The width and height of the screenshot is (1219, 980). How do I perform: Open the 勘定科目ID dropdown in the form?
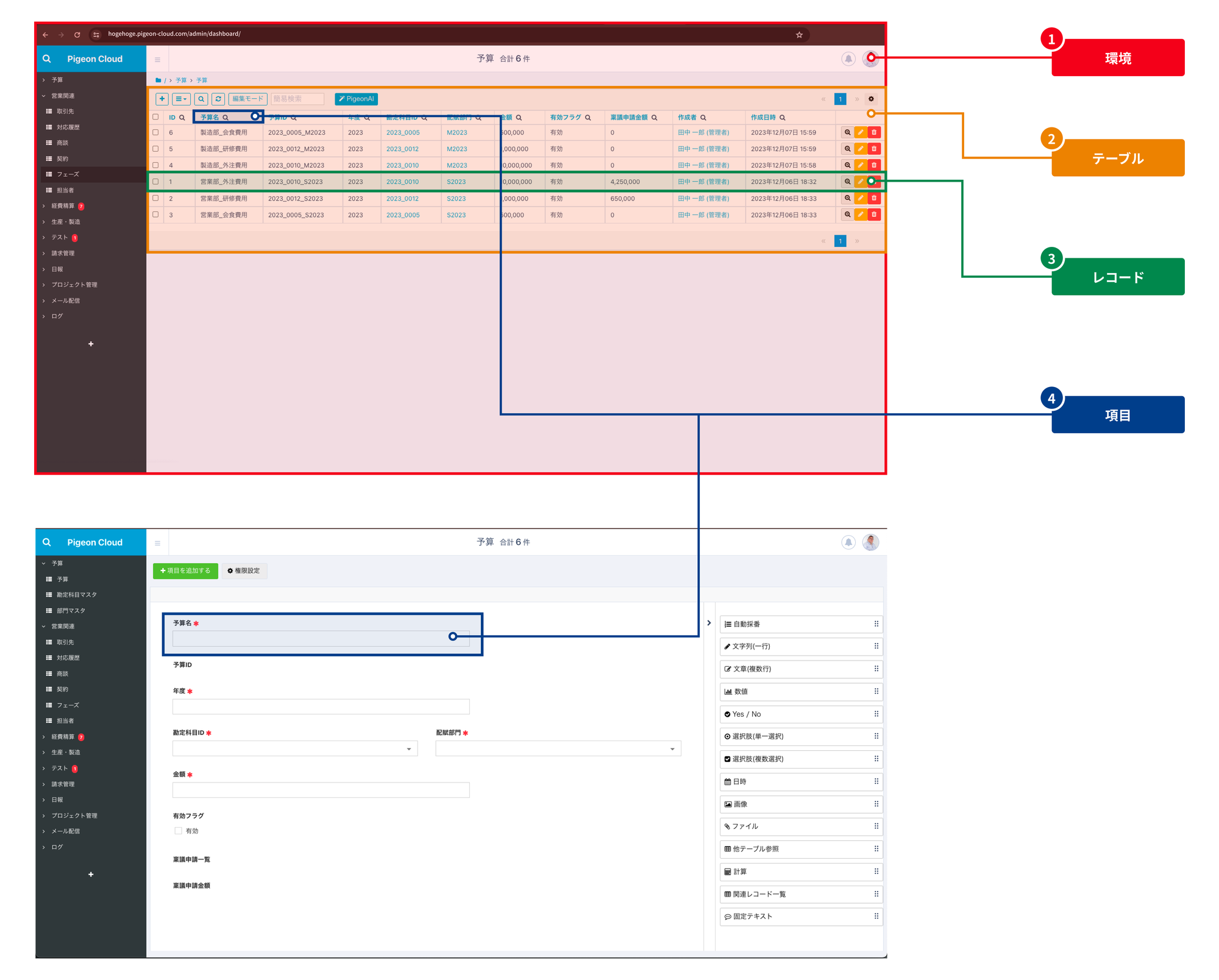point(295,748)
